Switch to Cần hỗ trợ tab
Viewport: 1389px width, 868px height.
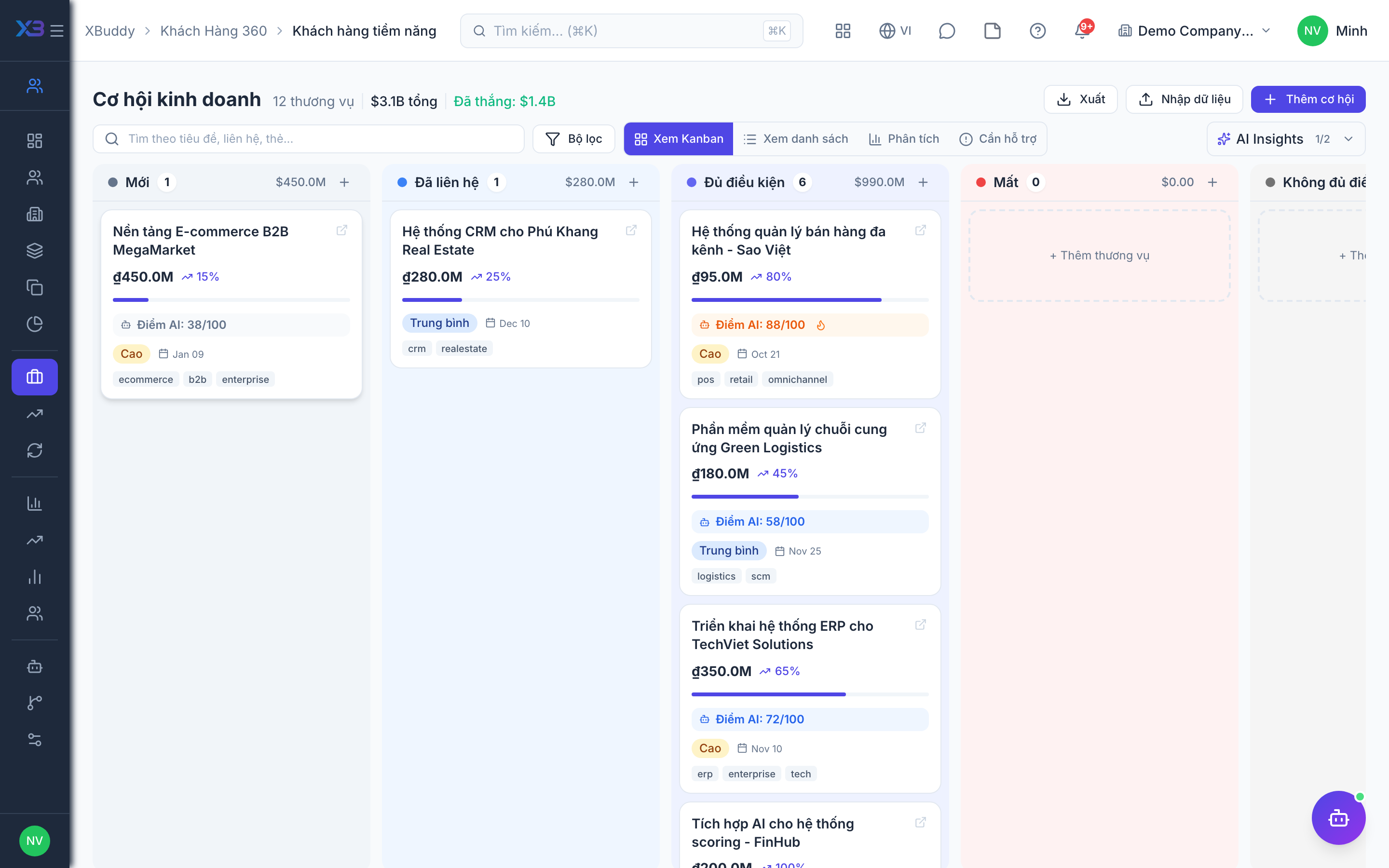click(x=997, y=139)
